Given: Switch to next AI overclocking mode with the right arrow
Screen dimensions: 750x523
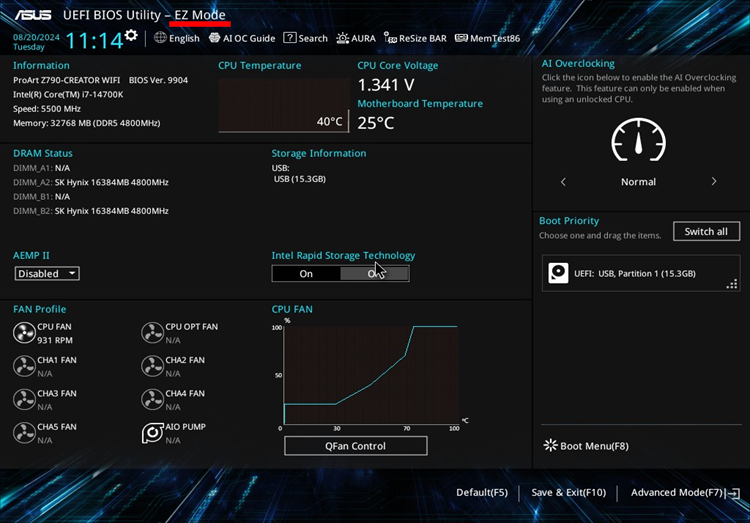Looking at the screenshot, I should pos(714,181).
